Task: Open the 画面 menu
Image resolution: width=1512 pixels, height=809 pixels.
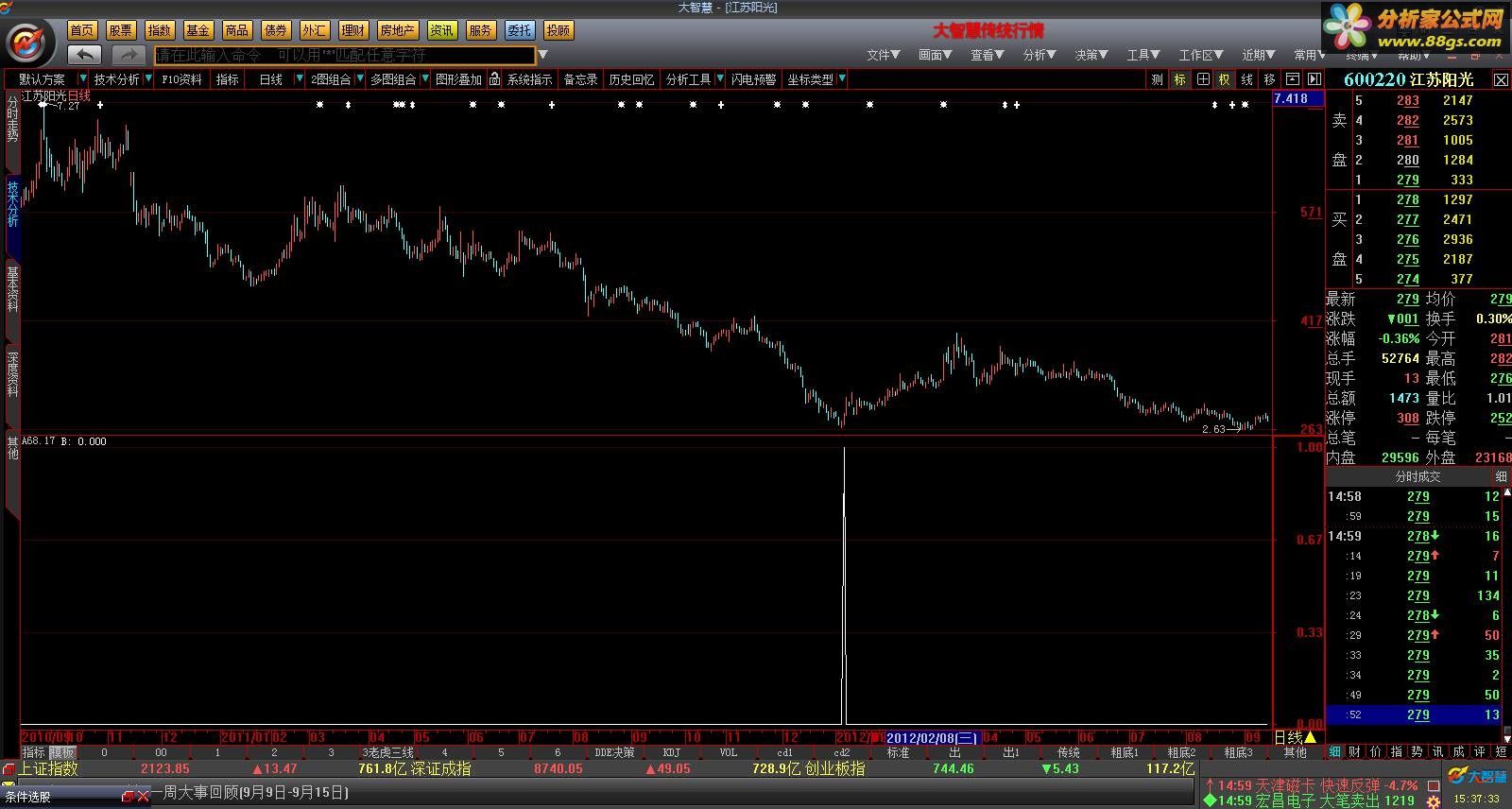Action: [x=936, y=55]
